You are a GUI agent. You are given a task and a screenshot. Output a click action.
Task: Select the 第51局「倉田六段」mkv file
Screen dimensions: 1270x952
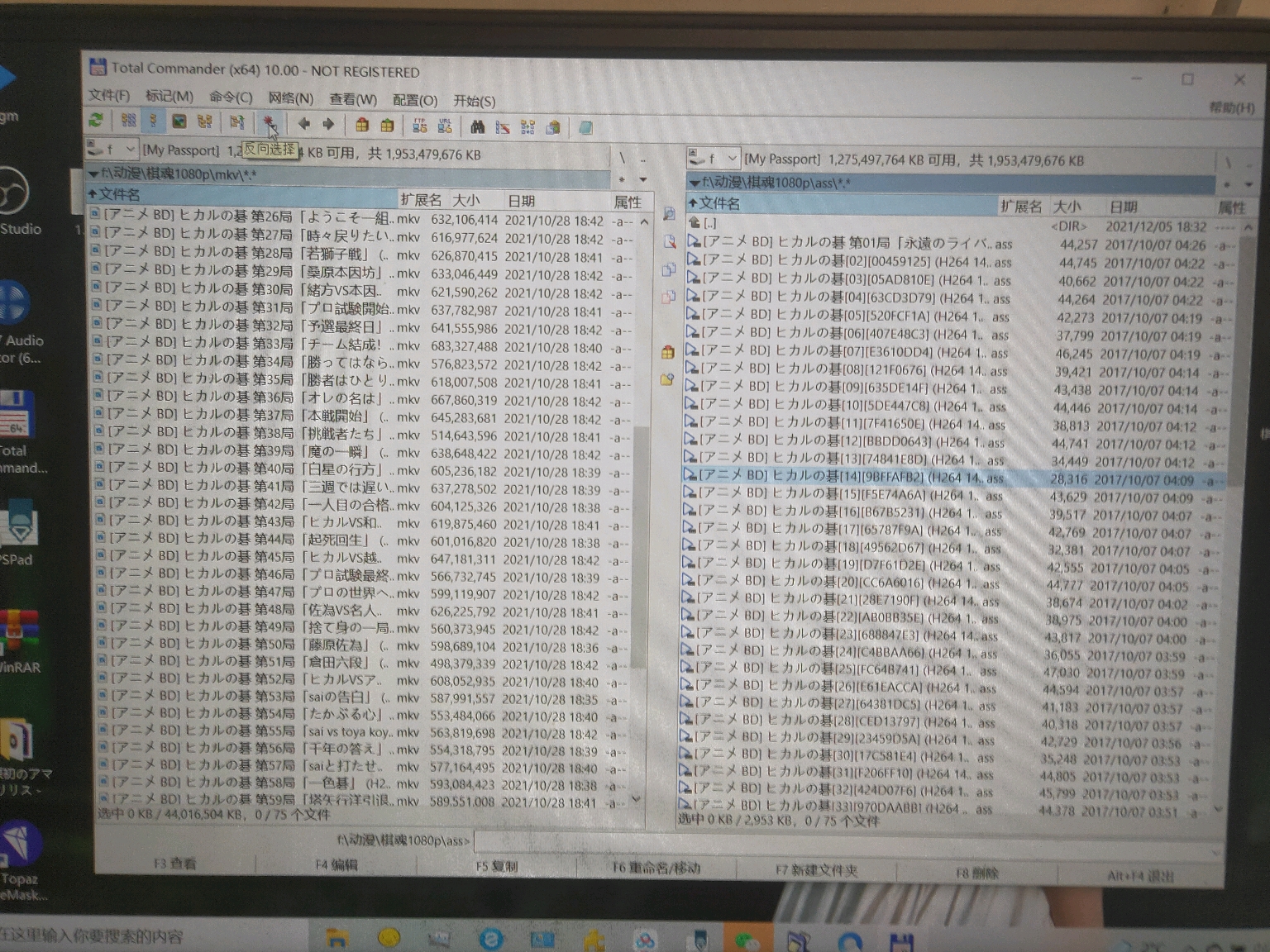click(x=361, y=662)
